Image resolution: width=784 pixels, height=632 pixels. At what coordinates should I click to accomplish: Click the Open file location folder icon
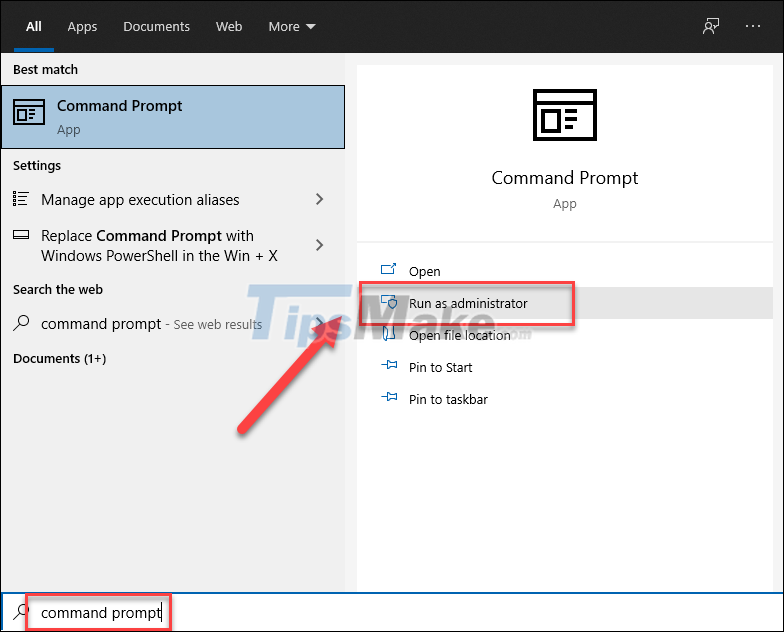pyautogui.click(x=388, y=334)
